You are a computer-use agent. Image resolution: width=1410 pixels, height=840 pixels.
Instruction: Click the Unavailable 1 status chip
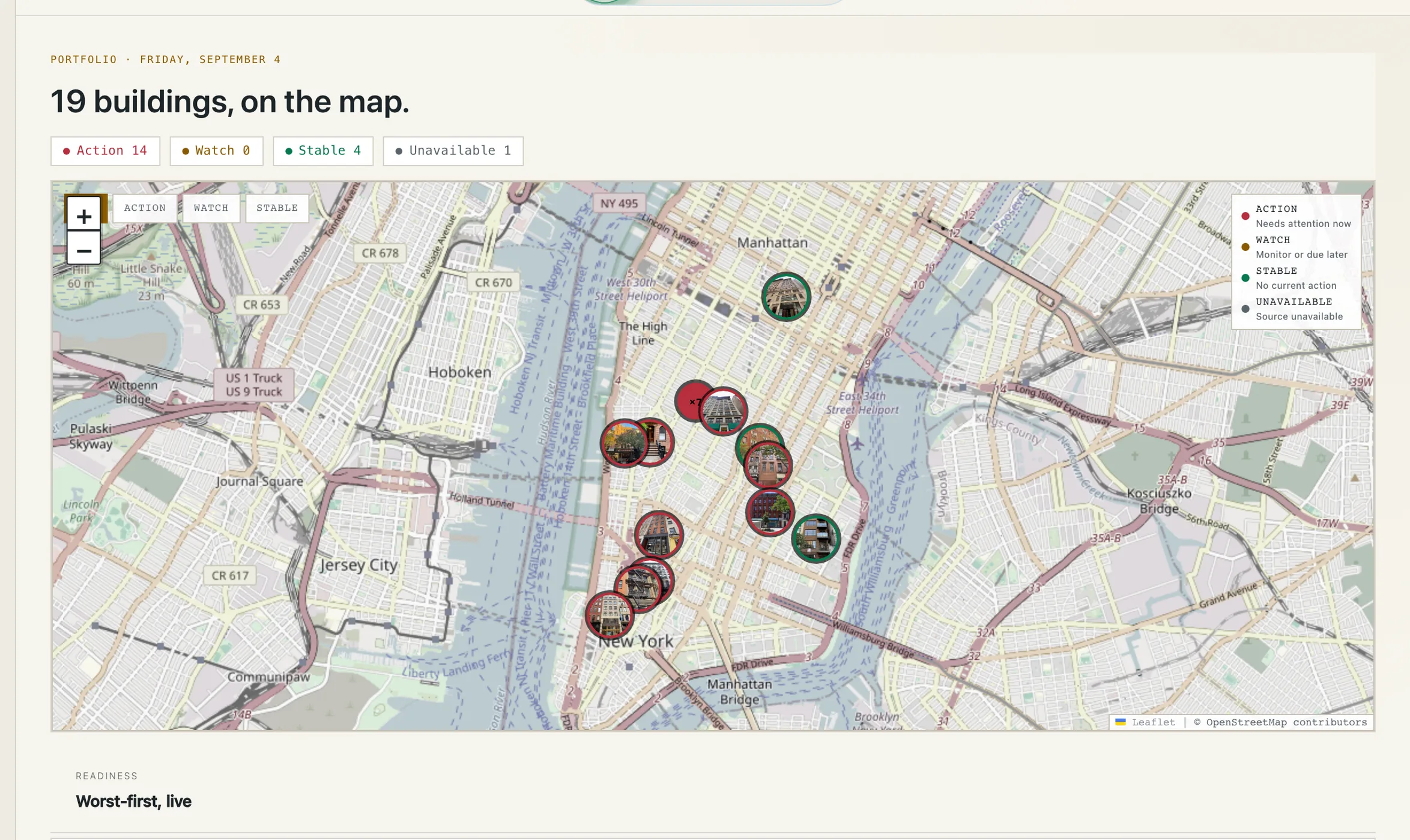click(453, 151)
